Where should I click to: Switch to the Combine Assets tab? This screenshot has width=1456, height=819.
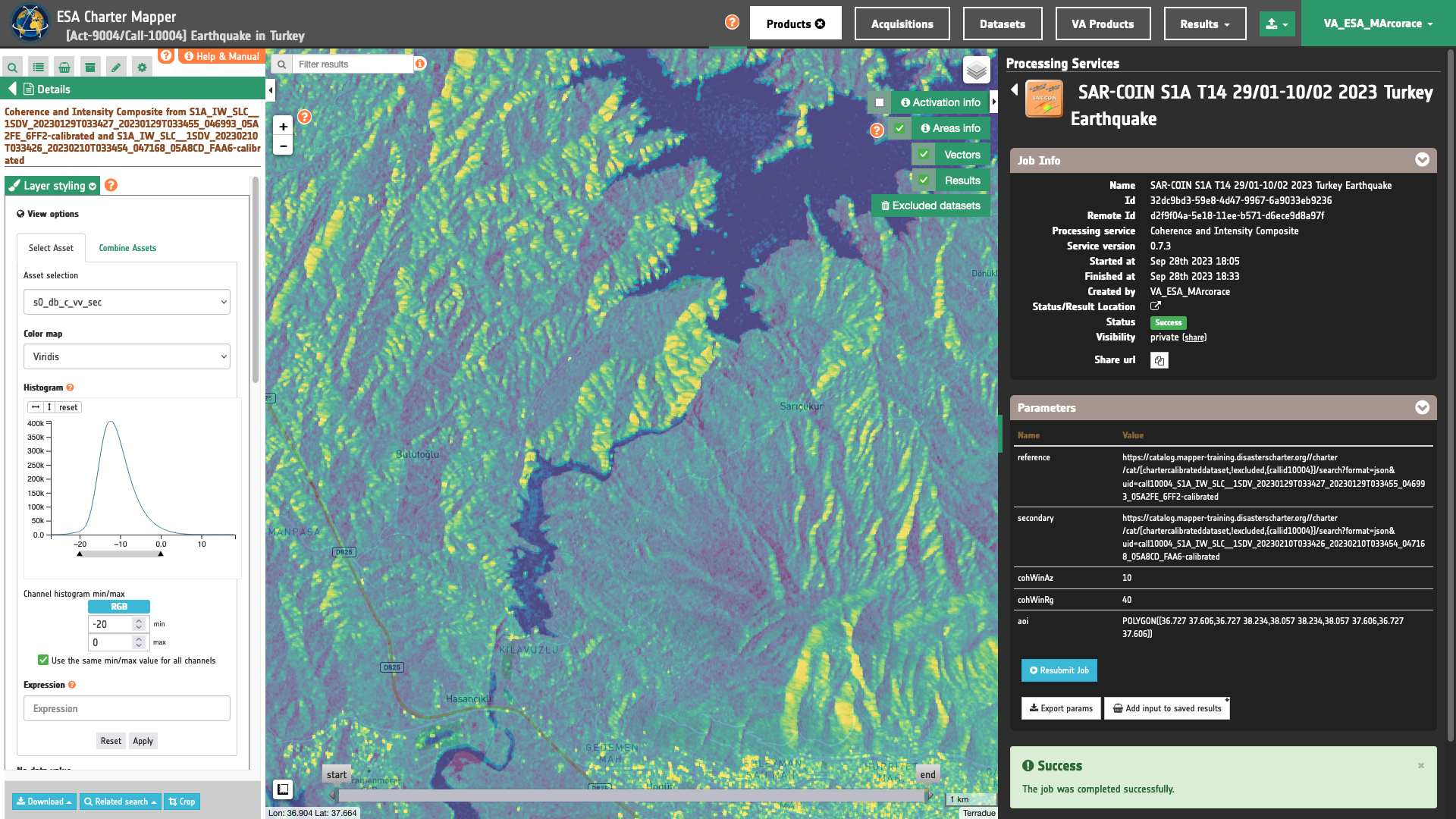click(x=127, y=248)
